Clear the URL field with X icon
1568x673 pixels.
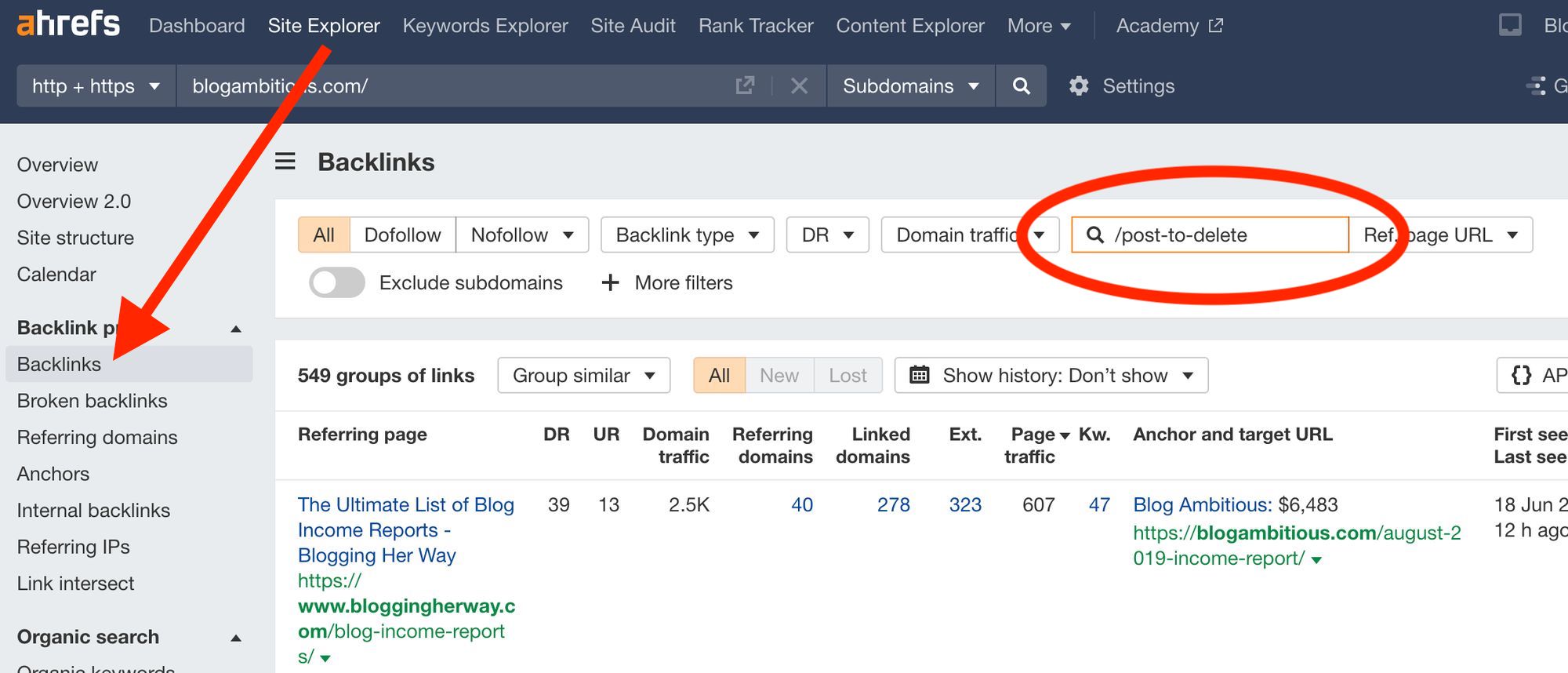coord(799,85)
